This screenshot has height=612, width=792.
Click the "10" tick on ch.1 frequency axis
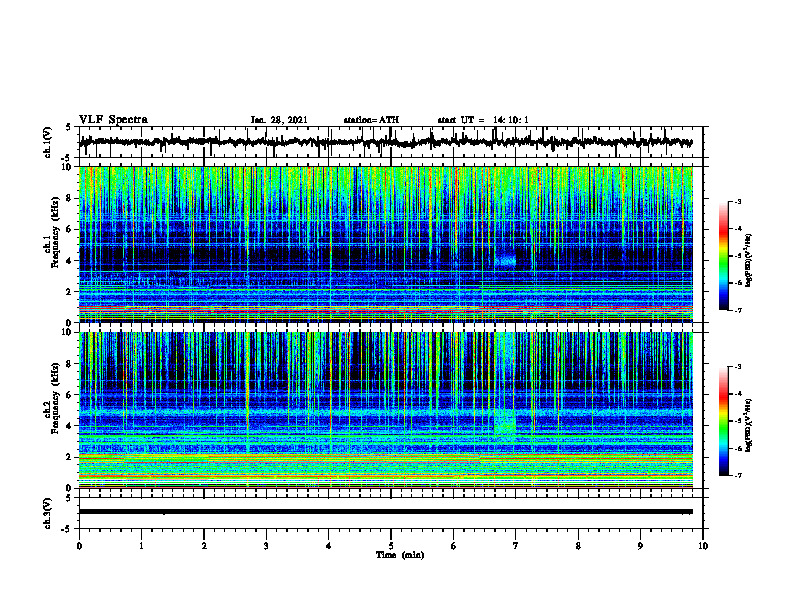[69, 167]
